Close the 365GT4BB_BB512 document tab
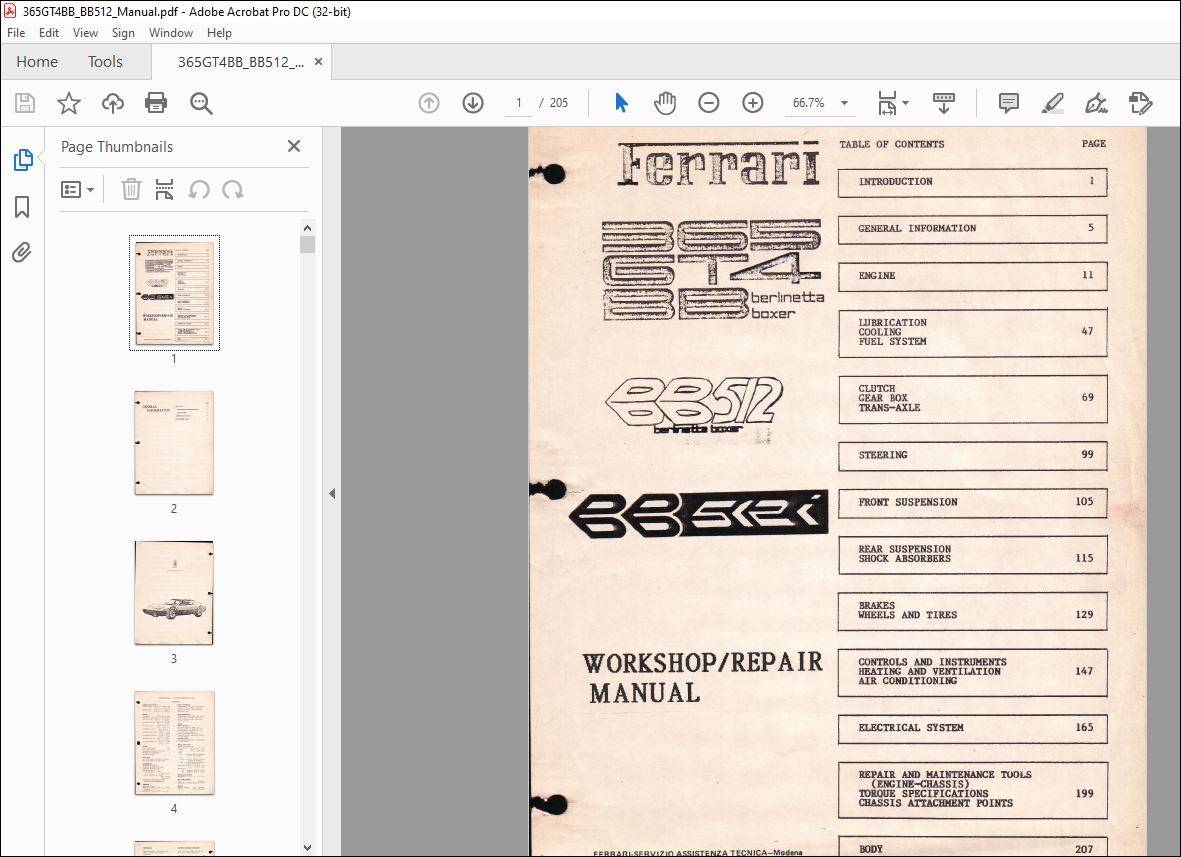This screenshot has width=1181, height=857. point(319,62)
